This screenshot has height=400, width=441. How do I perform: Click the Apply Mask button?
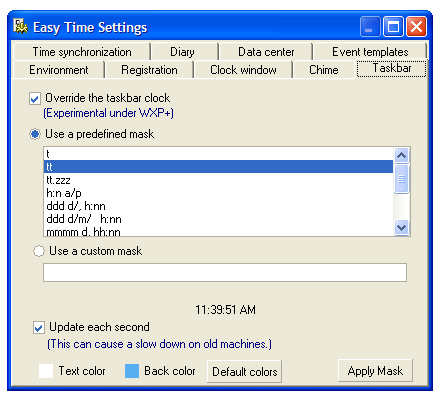(375, 371)
